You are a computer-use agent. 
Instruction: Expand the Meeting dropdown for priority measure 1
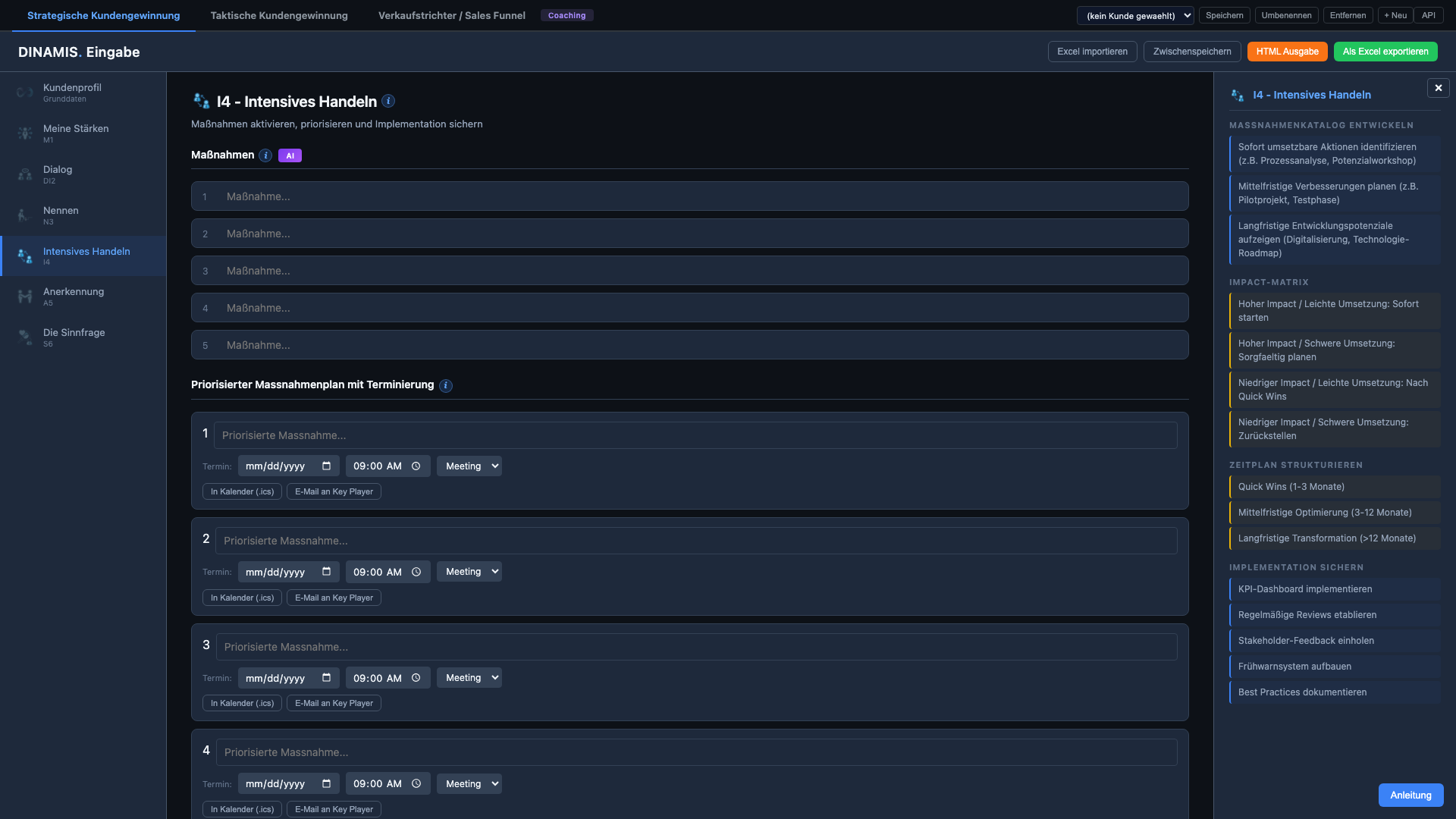469,466
